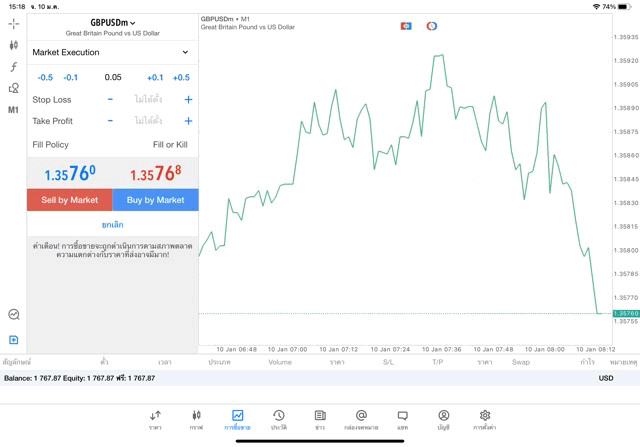Open the indicators (f) icon
Image resolution: width=640 pixels, height=447 pixels.
[x=13, y=67]
